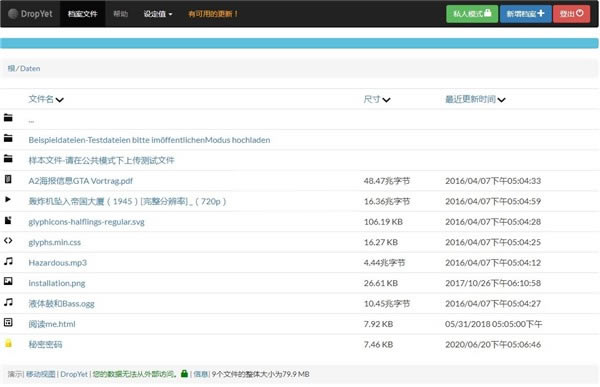This screenshot has height=387, width=600.
Task: Click the image icon beside installation.png
Action: (8, 281)
